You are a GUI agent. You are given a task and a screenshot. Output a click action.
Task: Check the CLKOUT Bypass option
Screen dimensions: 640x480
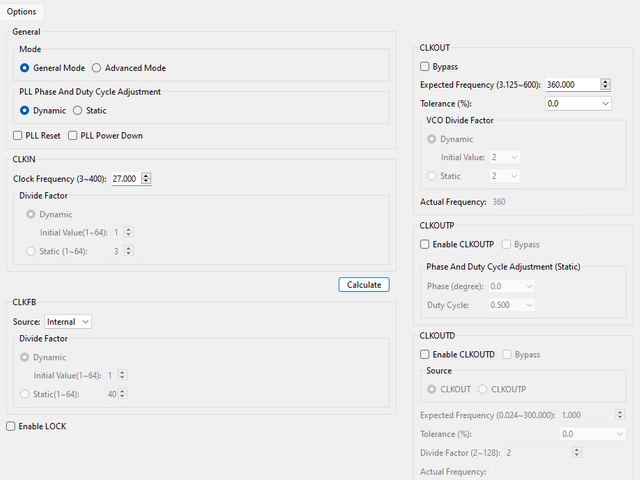(x=425, y=67)
